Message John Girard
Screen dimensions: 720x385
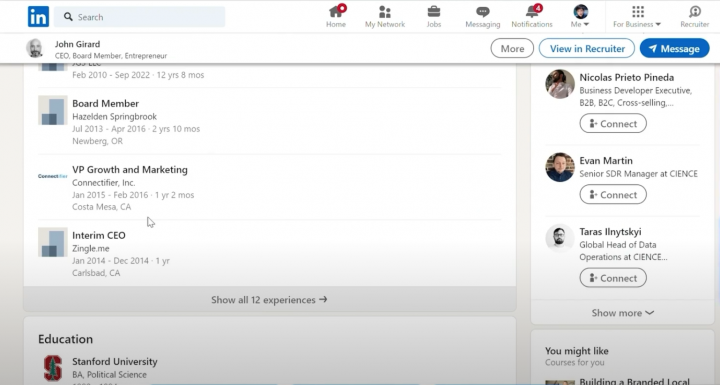coord(674,48)
